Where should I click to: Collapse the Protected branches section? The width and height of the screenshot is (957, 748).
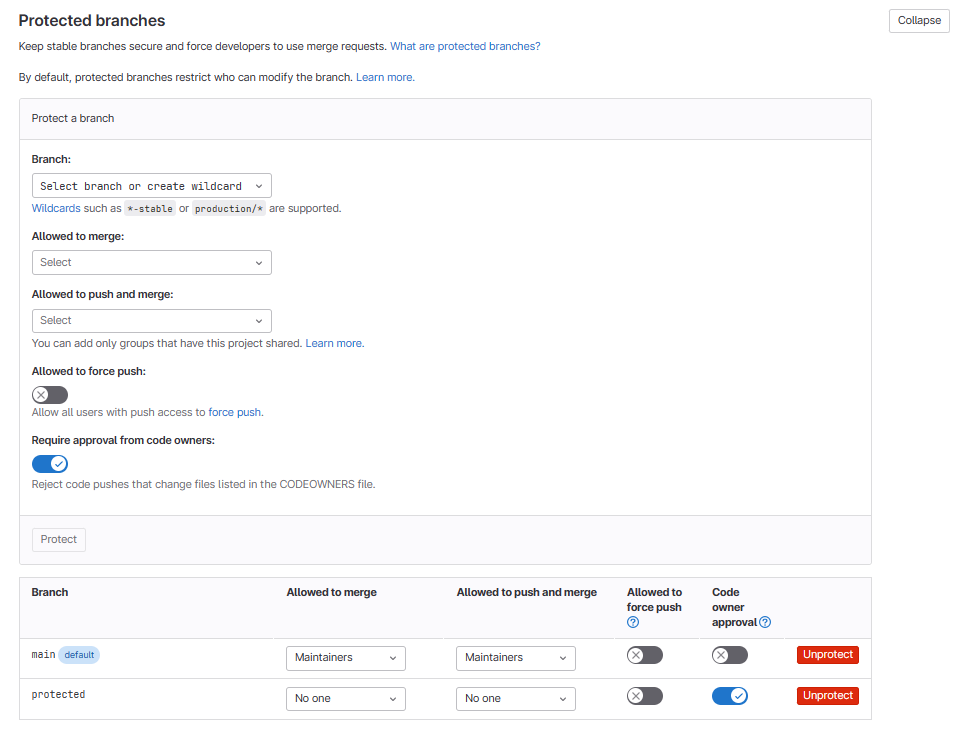coord(918,21)
